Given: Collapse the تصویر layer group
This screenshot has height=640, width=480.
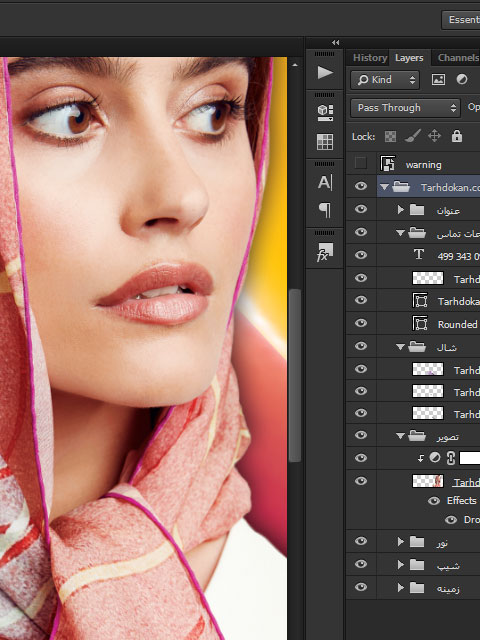Looking at the screenshot, I should coord(400,436).
